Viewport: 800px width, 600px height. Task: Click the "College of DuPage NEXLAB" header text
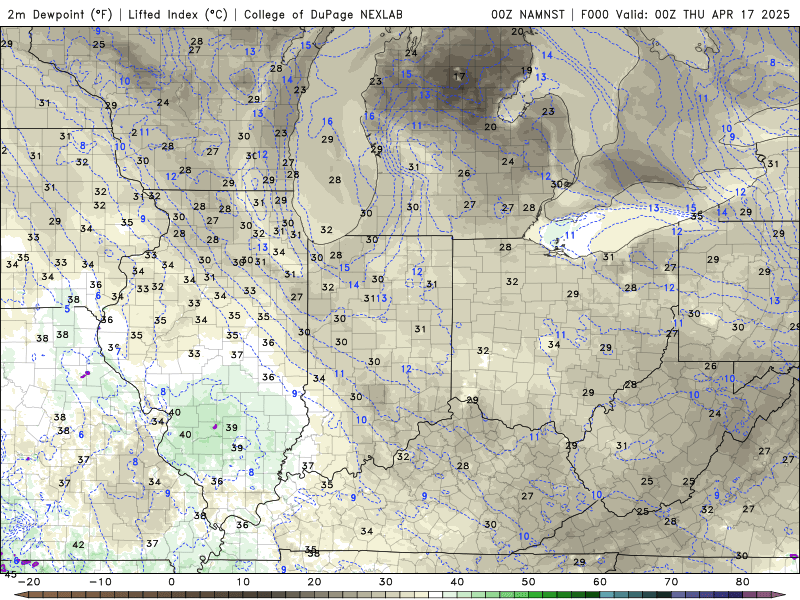coord(323,14)
